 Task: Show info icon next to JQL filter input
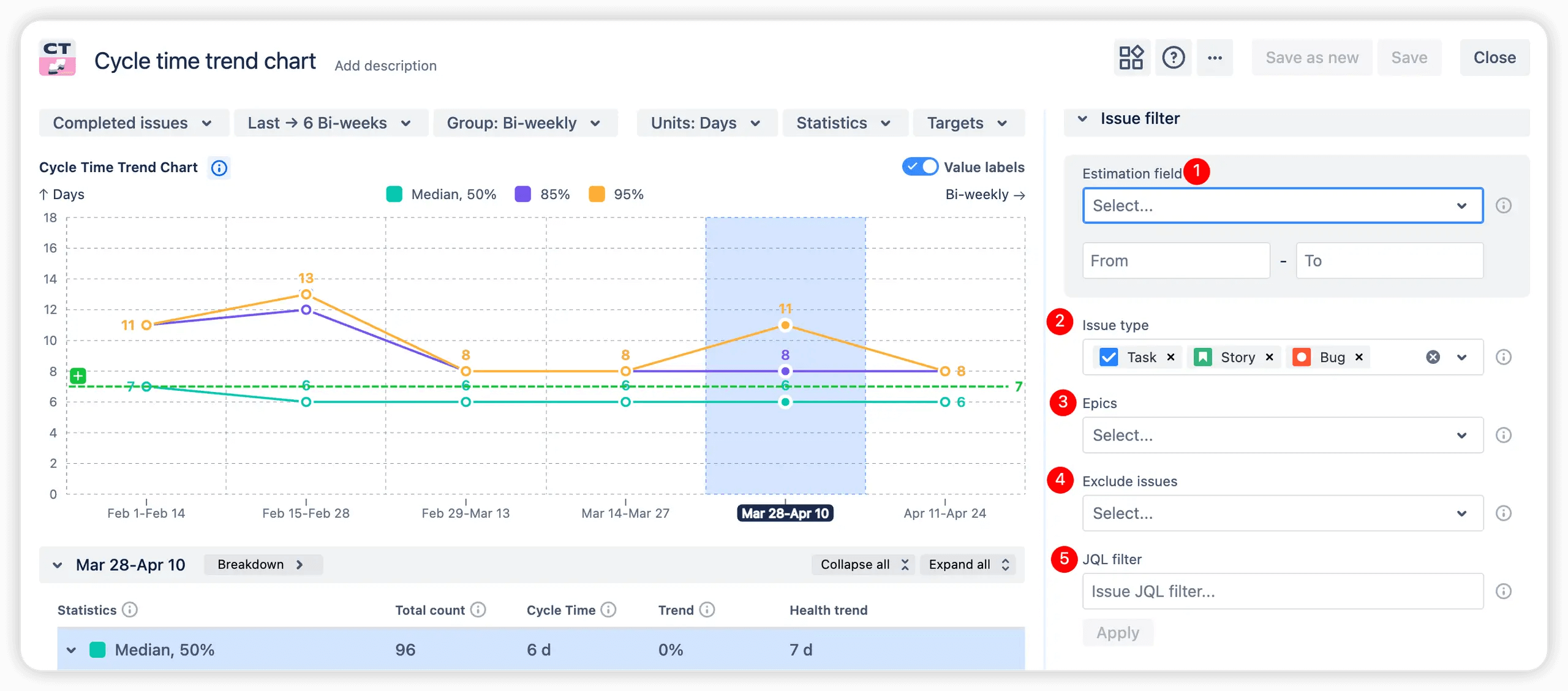(1504, 591)
